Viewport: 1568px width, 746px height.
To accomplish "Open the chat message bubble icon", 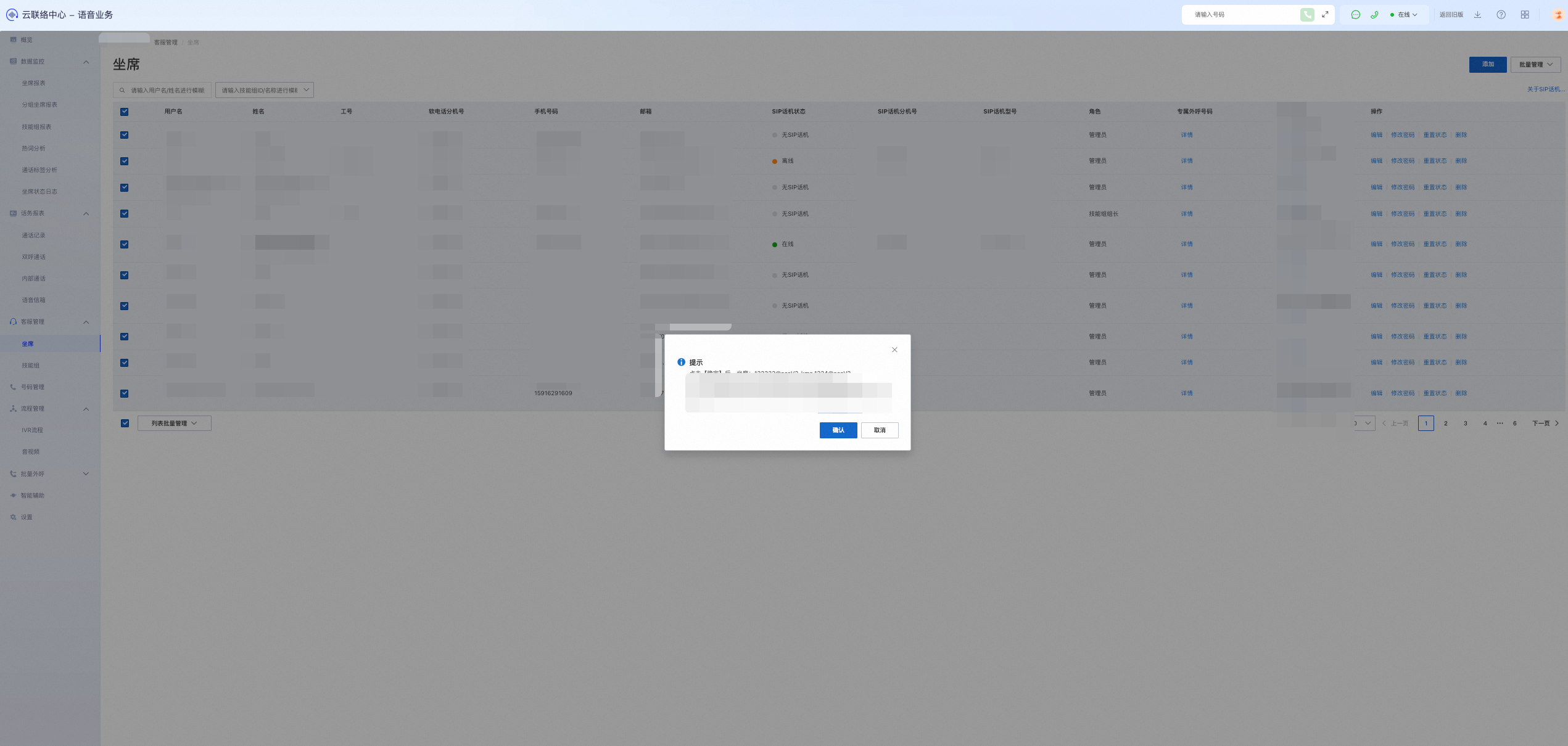I will [1355, 15].
